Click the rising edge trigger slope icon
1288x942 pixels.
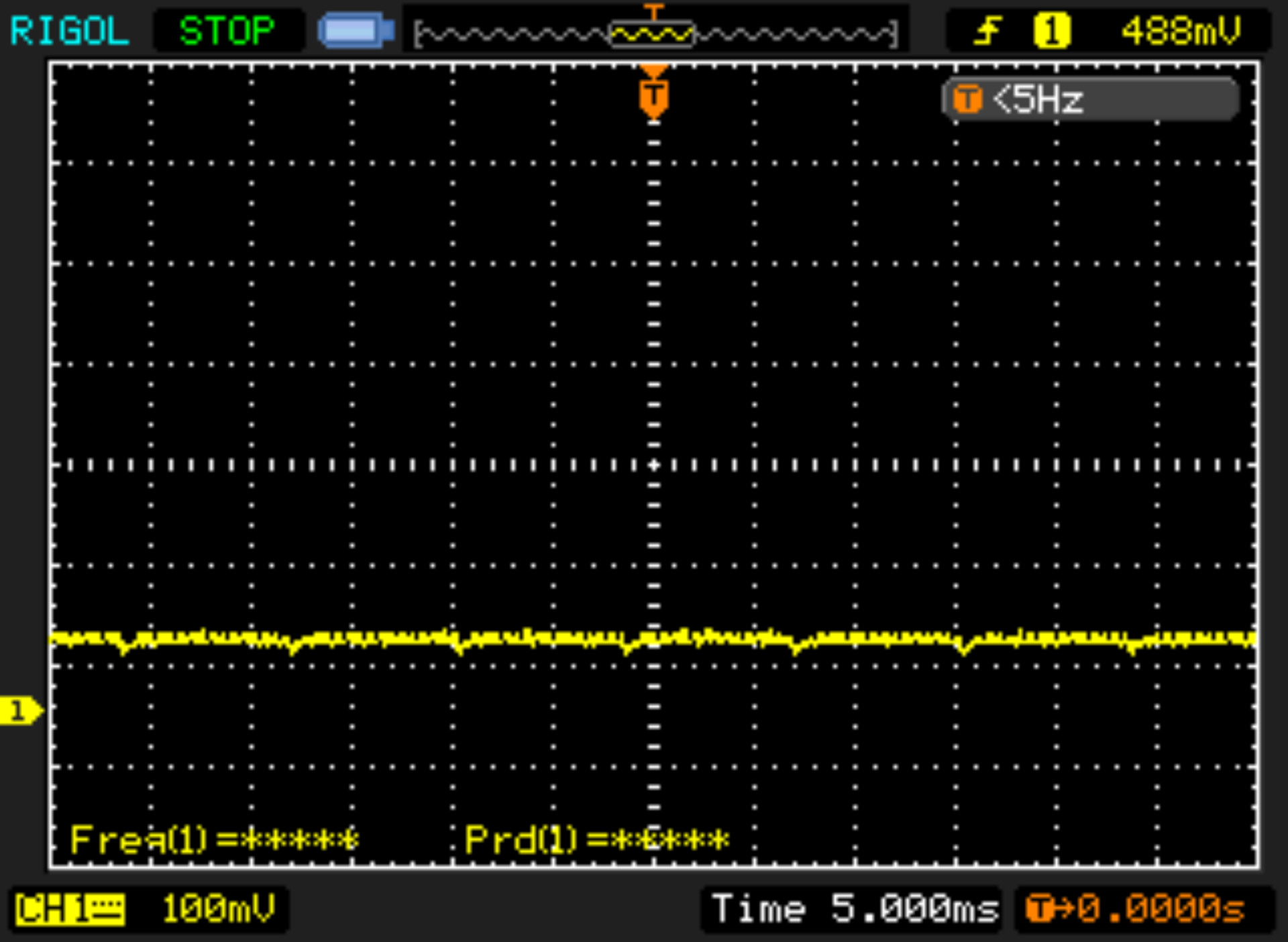click(987, 31)
